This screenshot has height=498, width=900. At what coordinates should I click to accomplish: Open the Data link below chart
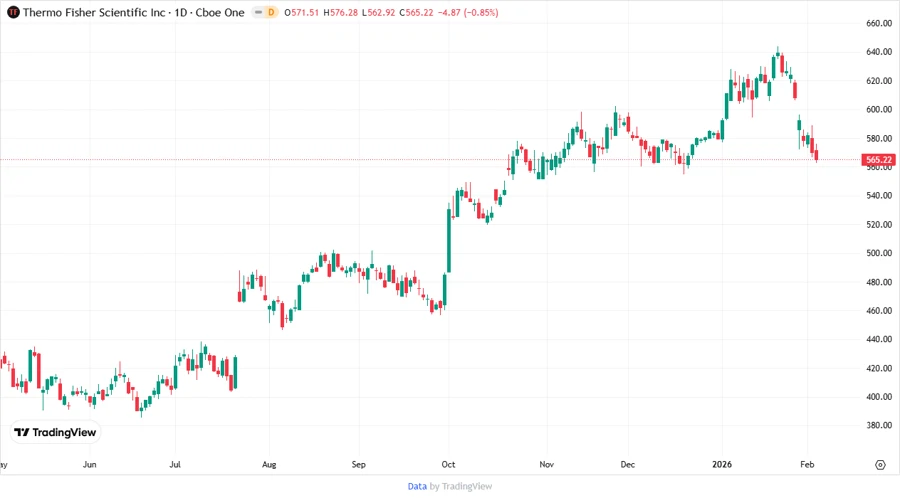pyautogui.click(x=417, y=486)
